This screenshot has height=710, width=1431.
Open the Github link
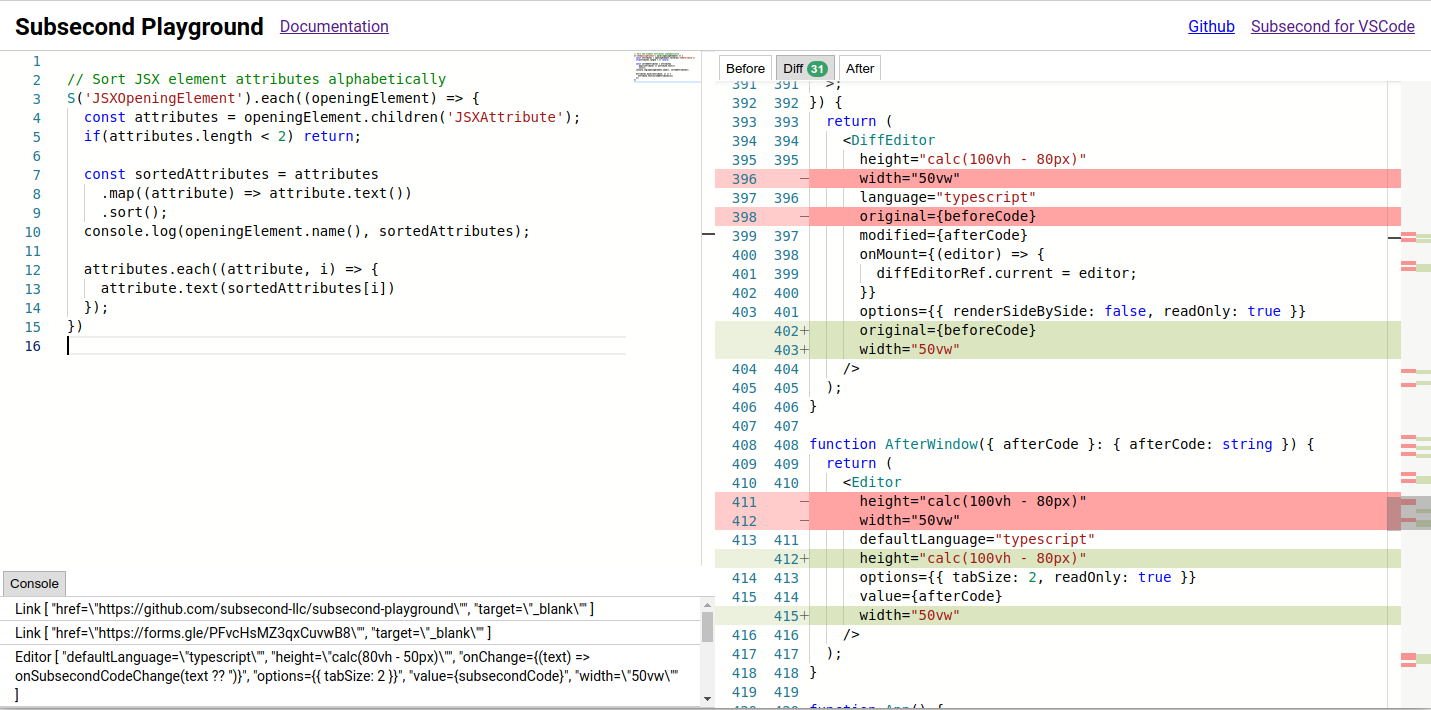tap(1211, 27)
